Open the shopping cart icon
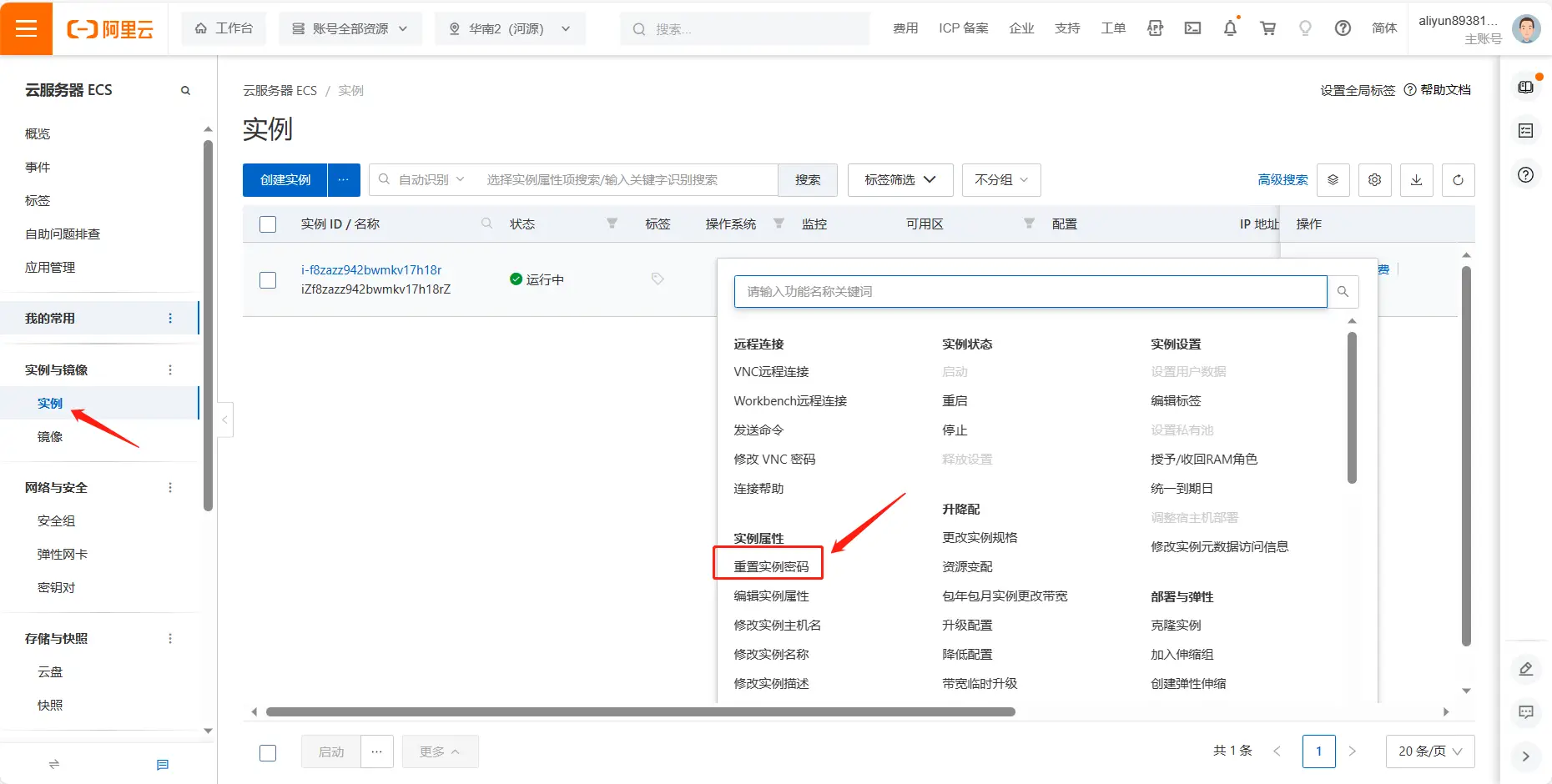1552x784 pixels. (1267, 28)
